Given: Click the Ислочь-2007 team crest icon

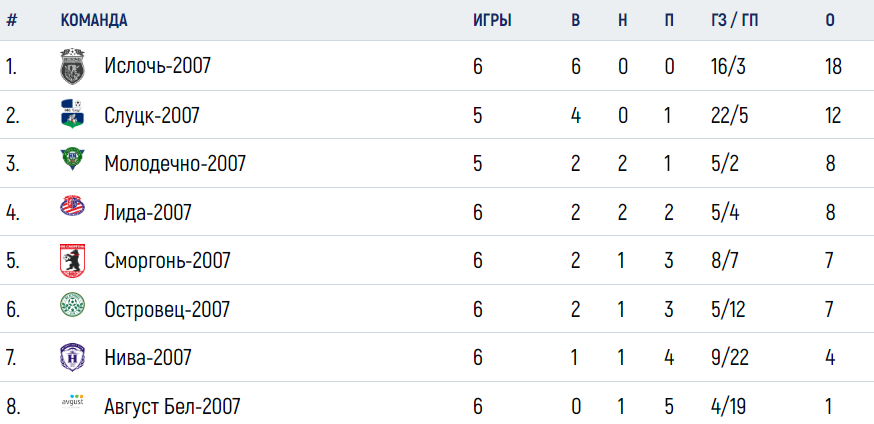Looking at the screenshot, I should [x=72, y=66].
